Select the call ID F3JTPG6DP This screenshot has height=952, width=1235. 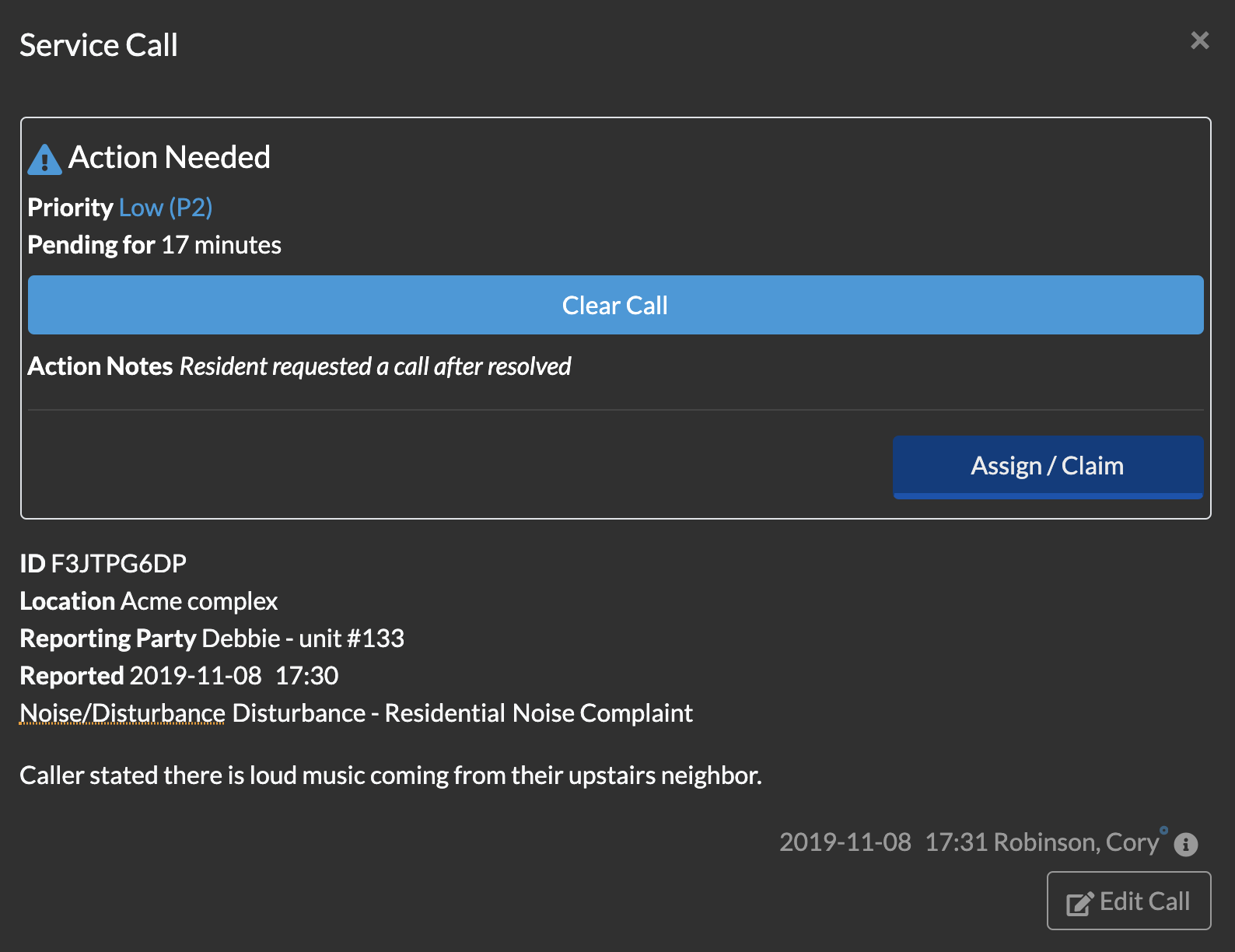(x=118, y=564)
